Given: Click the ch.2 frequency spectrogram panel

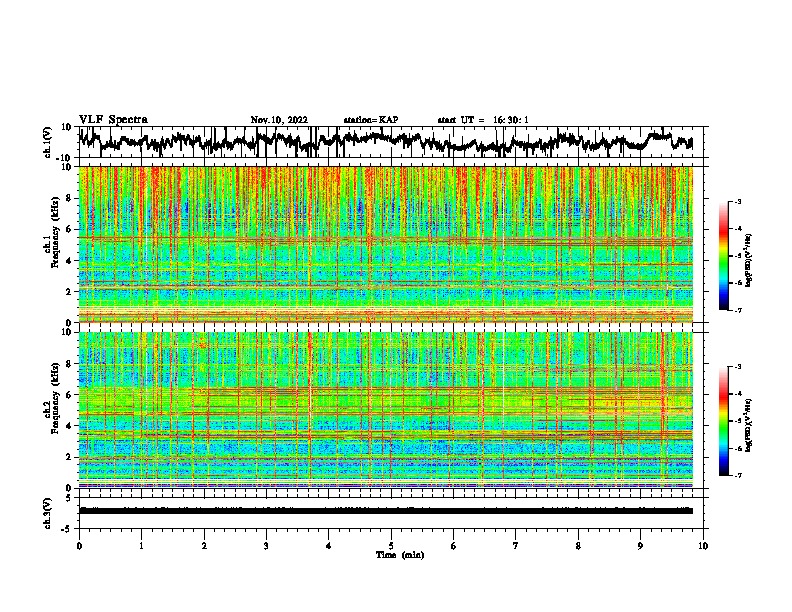Looking at the screenshot, I should point(385,410).
